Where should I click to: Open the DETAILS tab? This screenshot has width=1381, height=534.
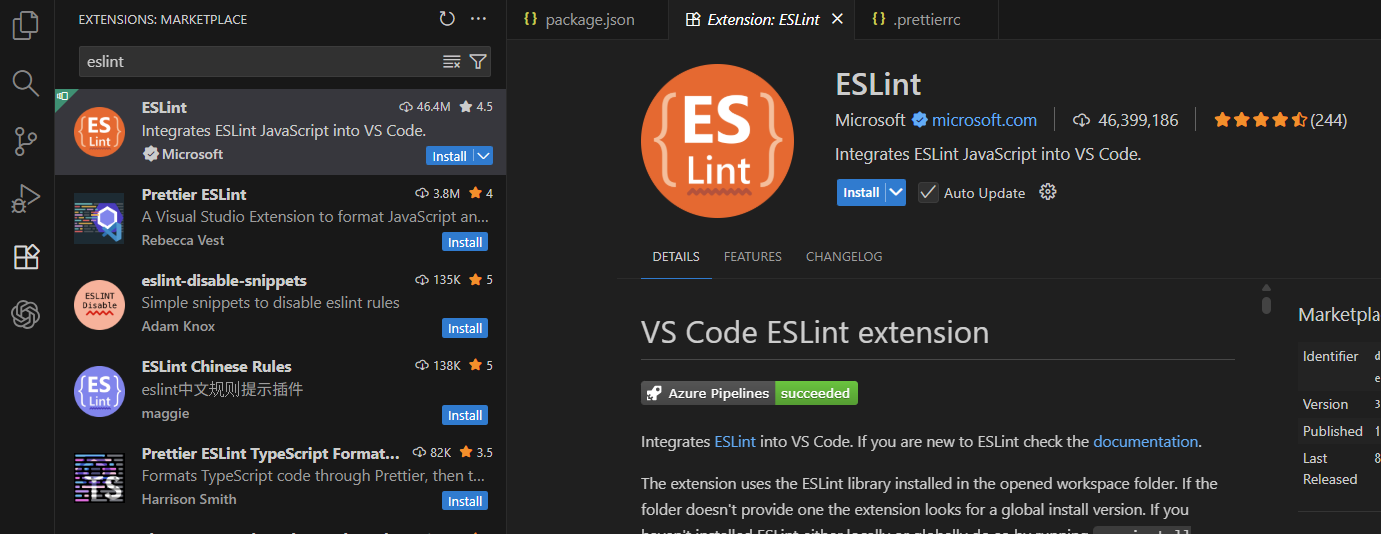coord(676,257)
